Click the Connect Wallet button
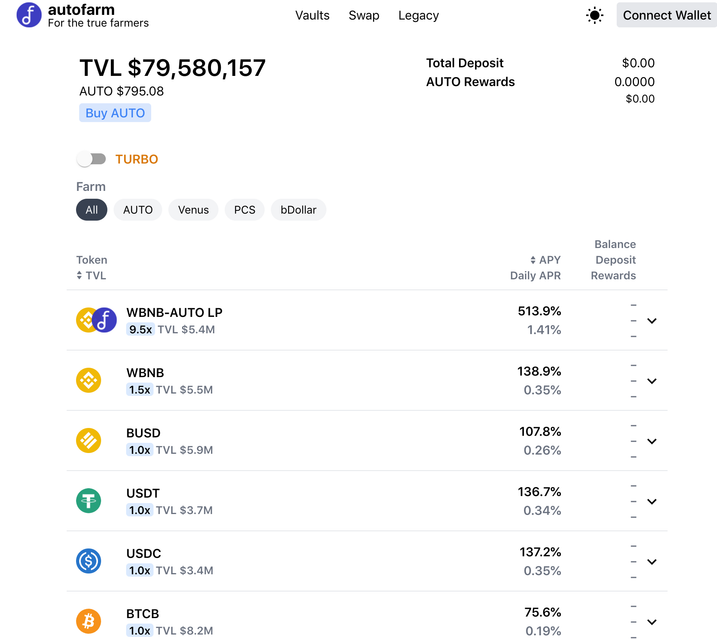 click(x=667, y=15)
